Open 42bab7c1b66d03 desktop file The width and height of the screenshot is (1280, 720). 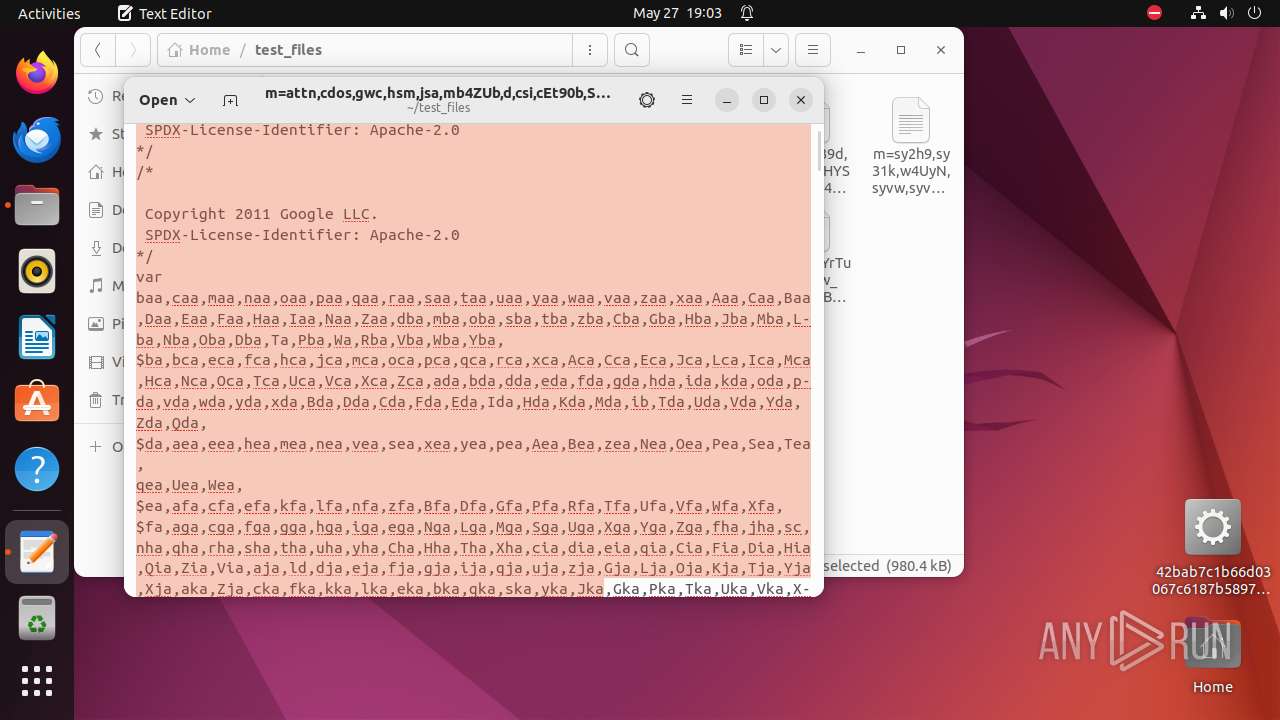1212,548
